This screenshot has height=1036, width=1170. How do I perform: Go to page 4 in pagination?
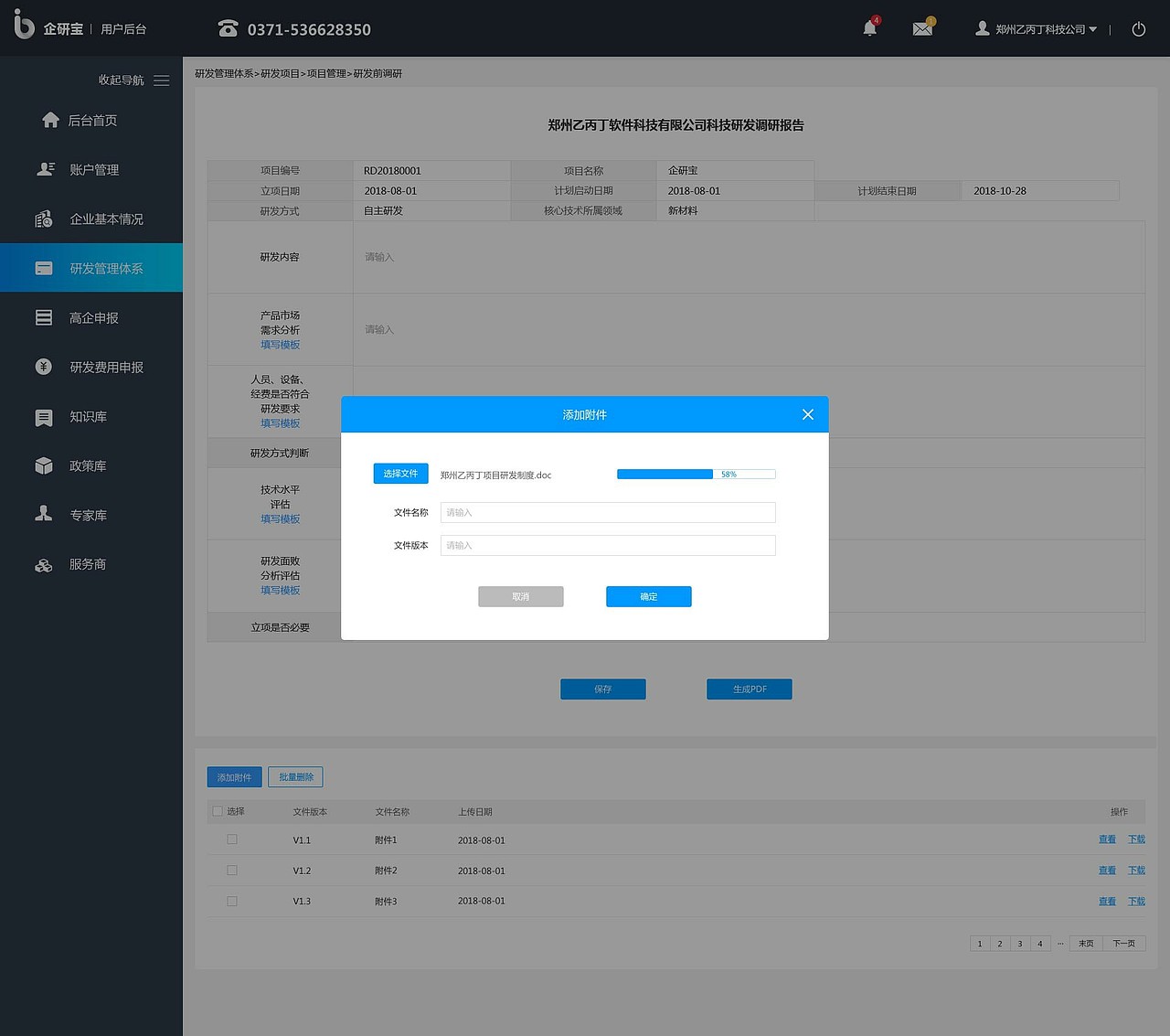pos(1040,944)
